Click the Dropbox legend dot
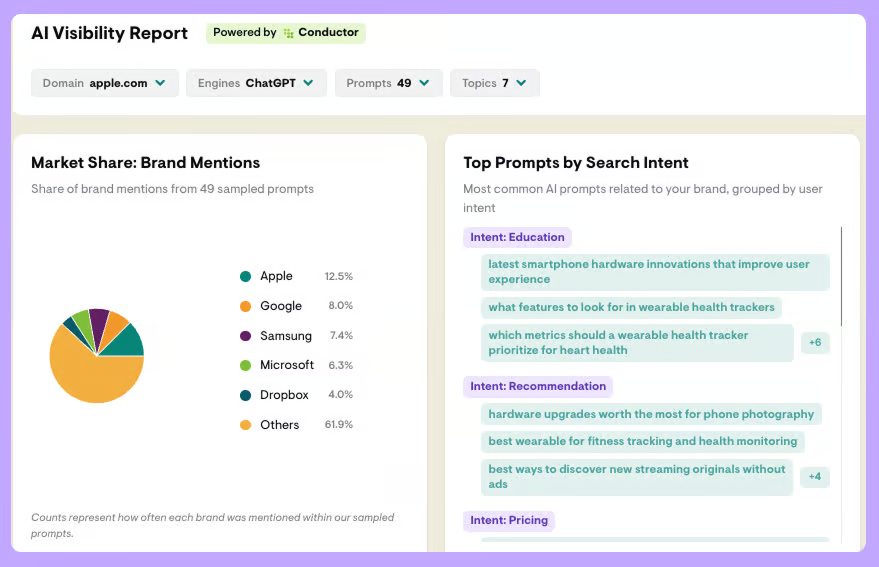 pos(245,395)
